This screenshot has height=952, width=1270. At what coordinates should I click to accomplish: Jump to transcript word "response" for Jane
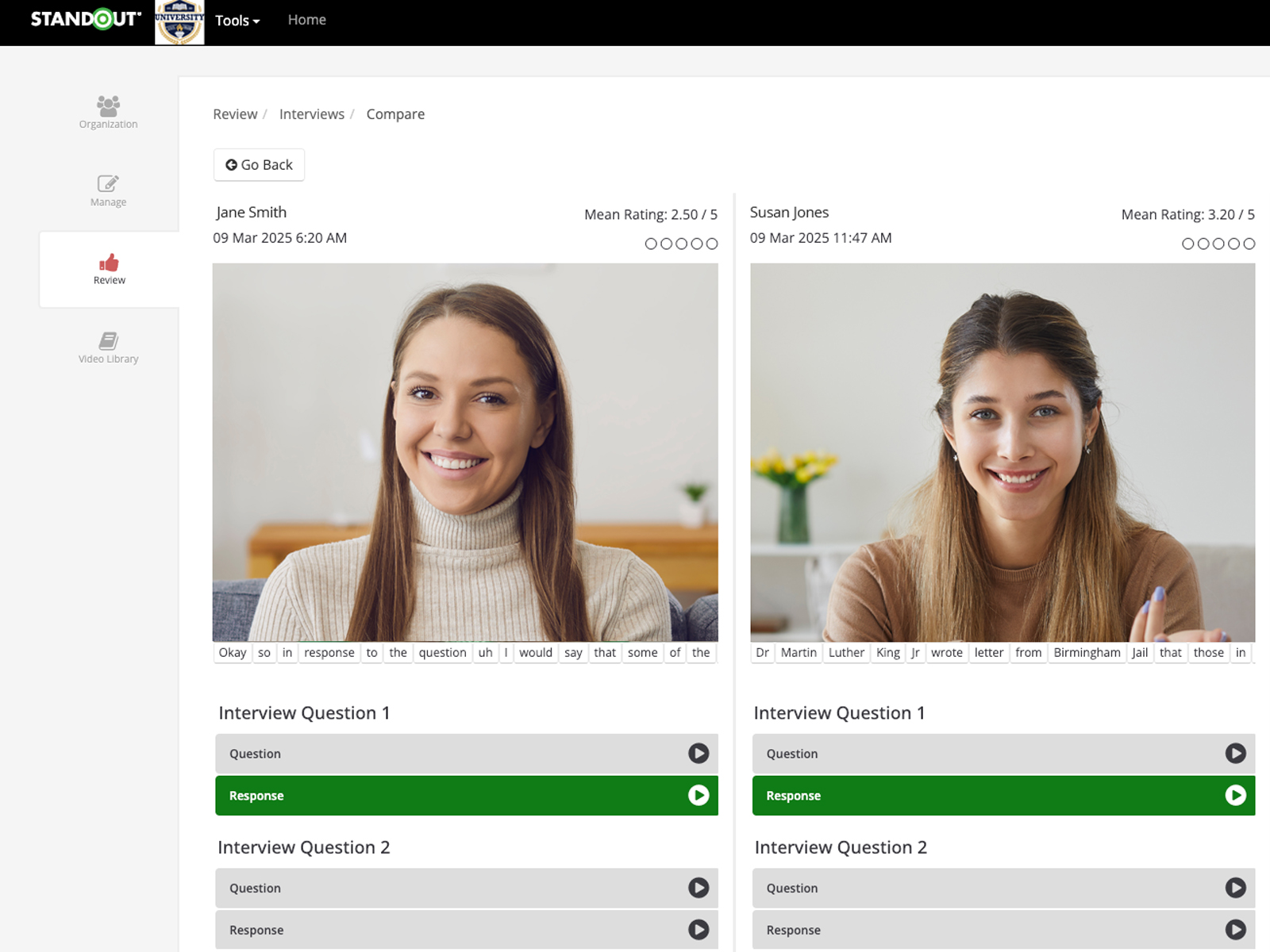pos(329,652)
